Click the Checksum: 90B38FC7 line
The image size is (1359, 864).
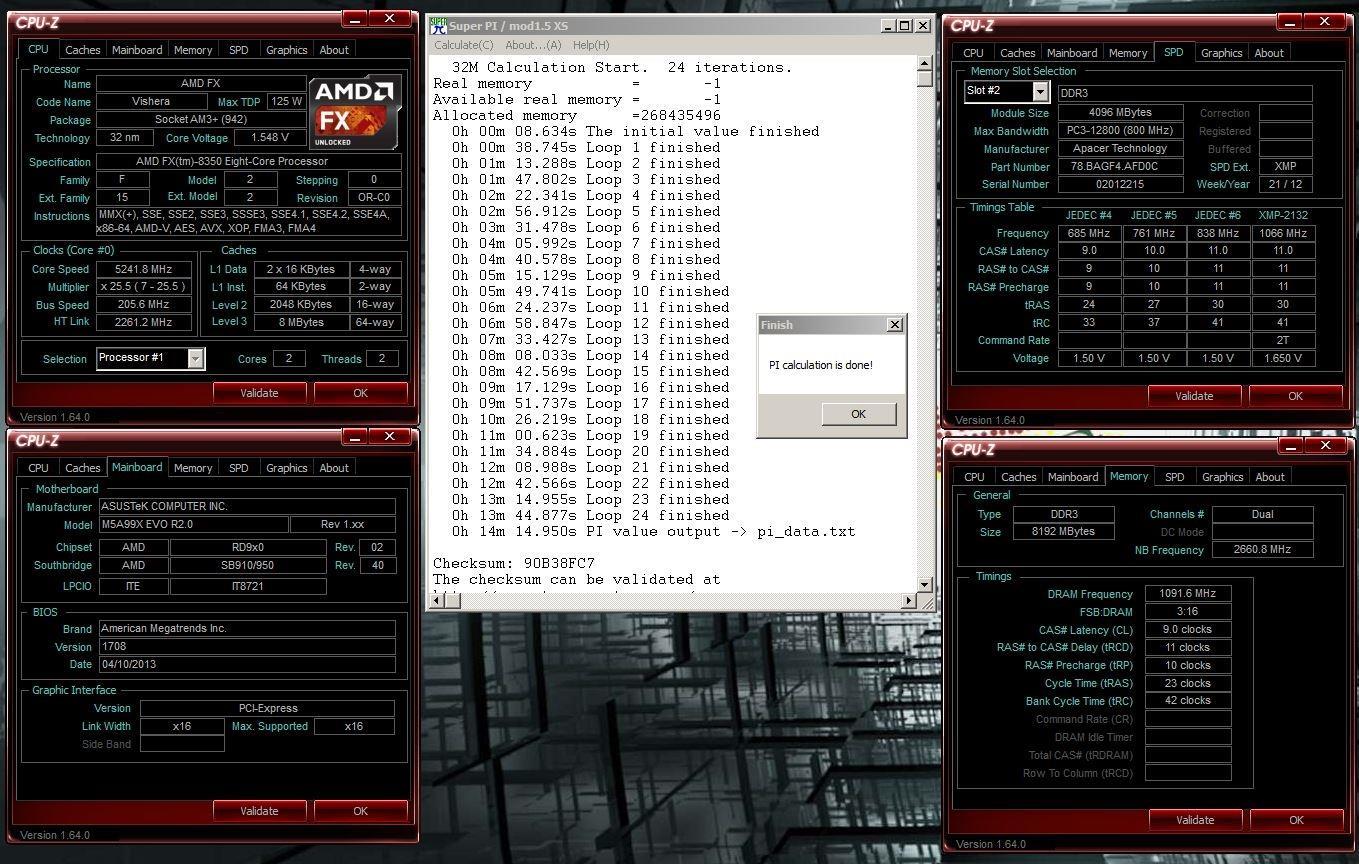(513, 563)
